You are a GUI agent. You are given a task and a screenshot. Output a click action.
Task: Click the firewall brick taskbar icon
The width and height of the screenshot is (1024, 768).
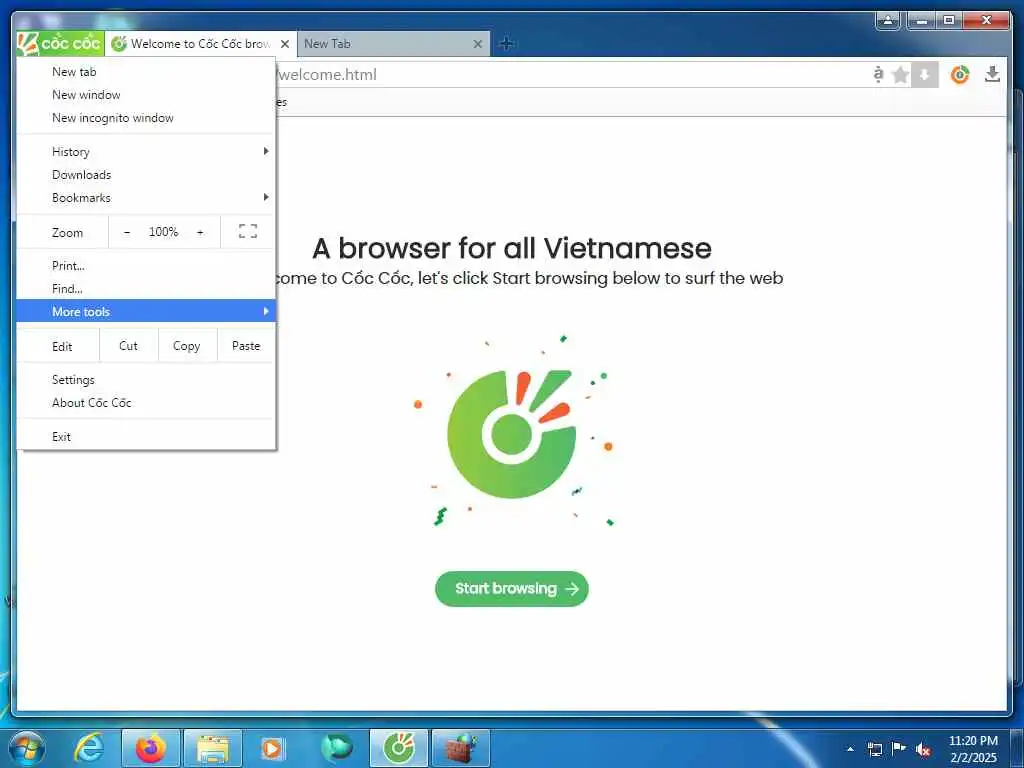tap(461, 748)
